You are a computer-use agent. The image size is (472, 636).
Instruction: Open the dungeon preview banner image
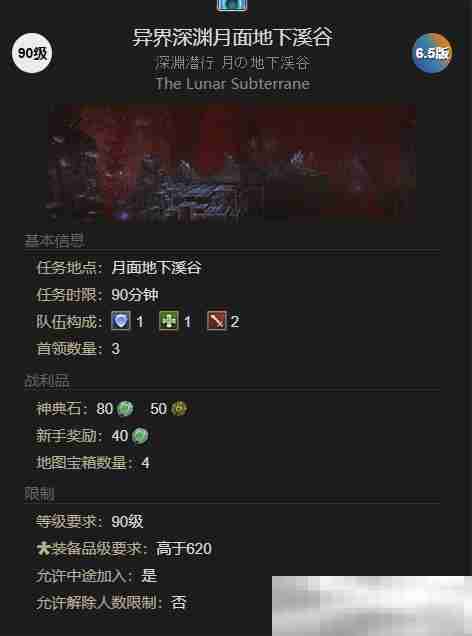tap(232, 163)
